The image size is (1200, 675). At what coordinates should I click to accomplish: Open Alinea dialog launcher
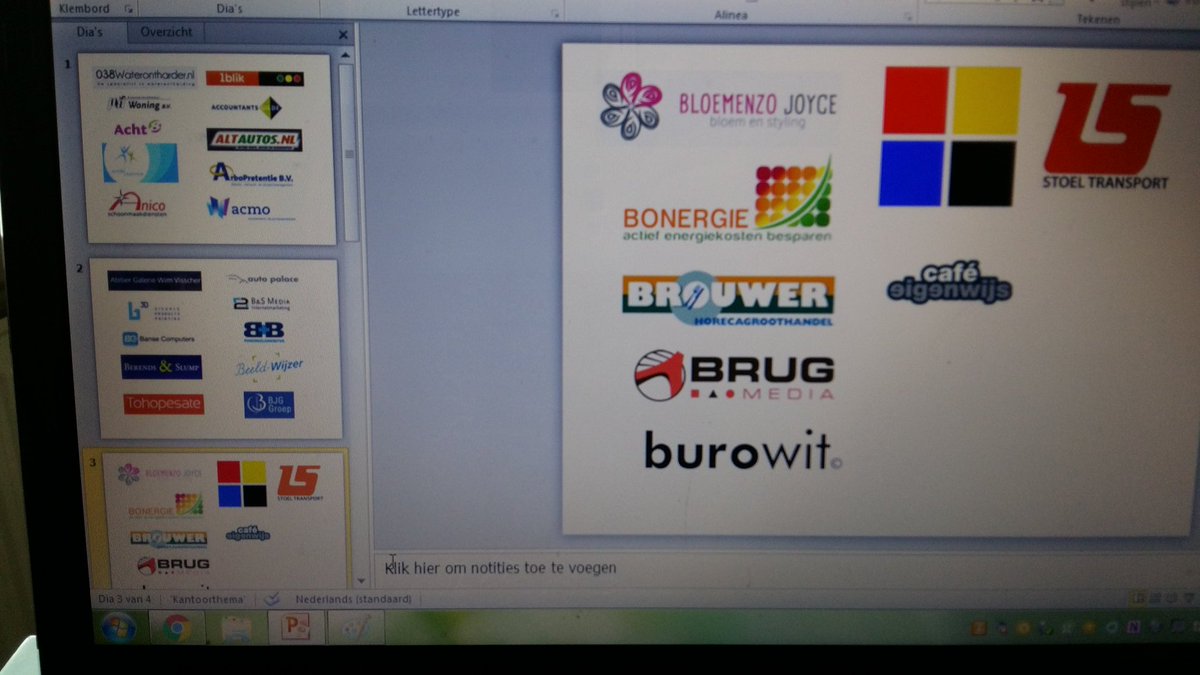908,15
